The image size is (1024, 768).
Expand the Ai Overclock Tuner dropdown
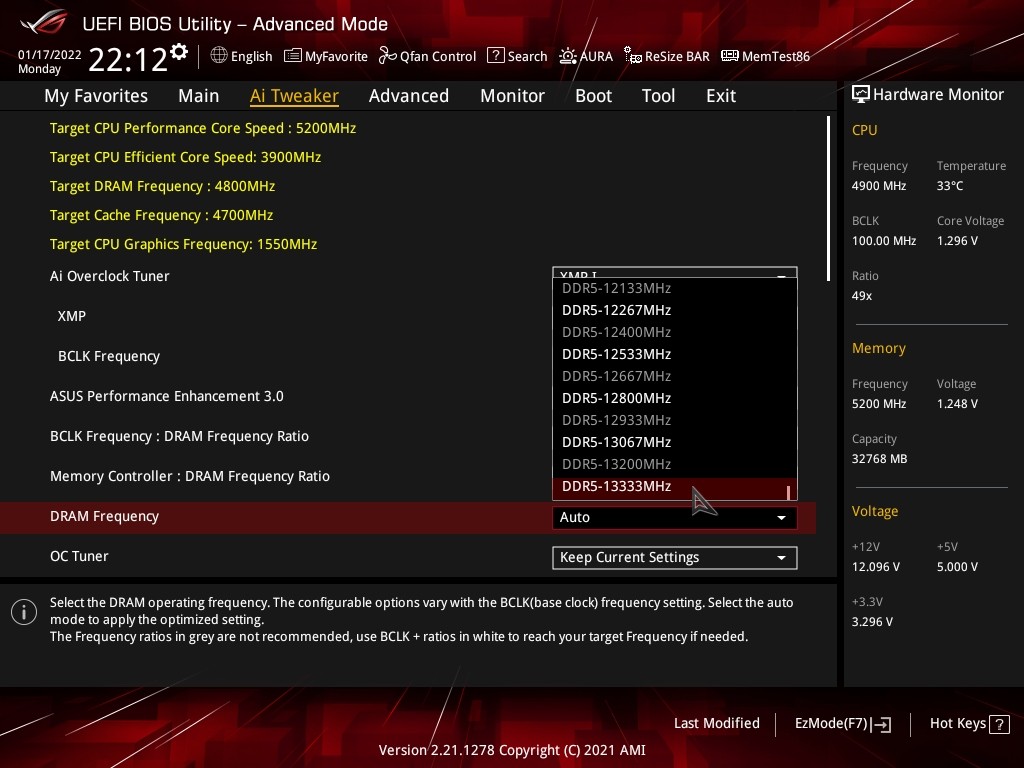pyautogui.click(x=674, y=273)
